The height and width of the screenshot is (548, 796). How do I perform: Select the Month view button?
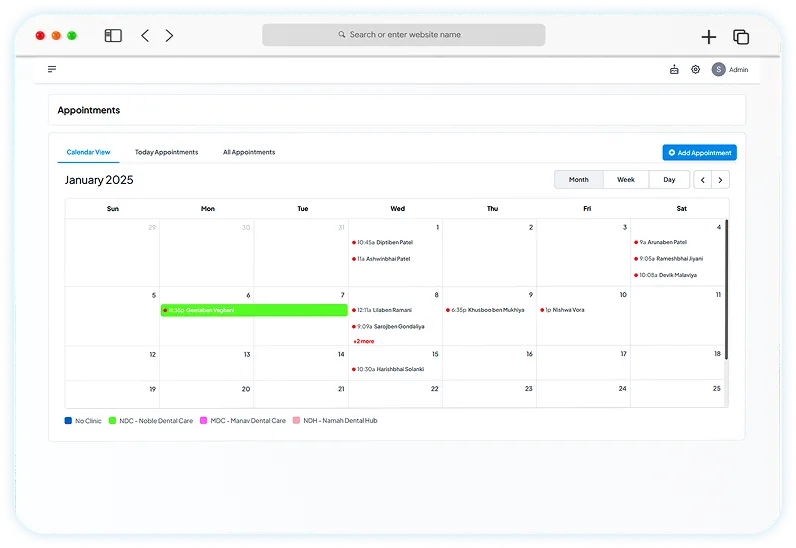tap(579, 180)
